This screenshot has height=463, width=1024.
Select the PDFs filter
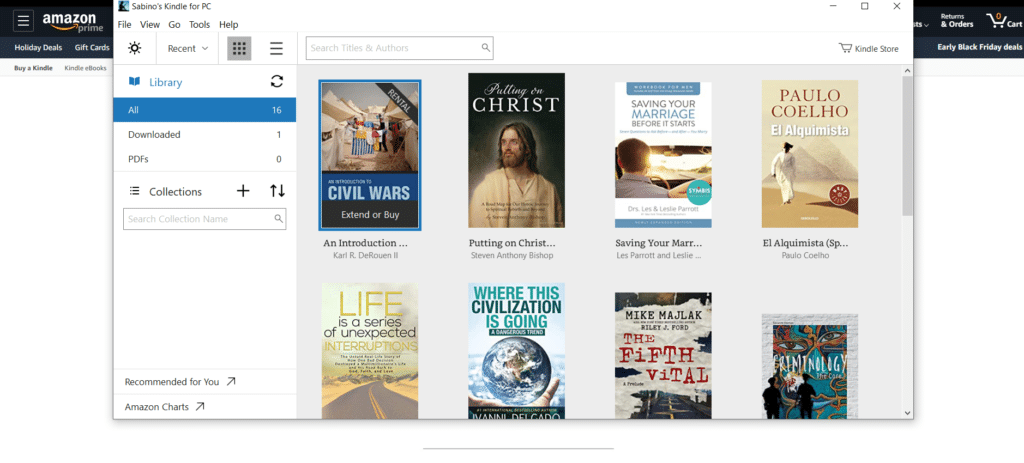point(204,159)
